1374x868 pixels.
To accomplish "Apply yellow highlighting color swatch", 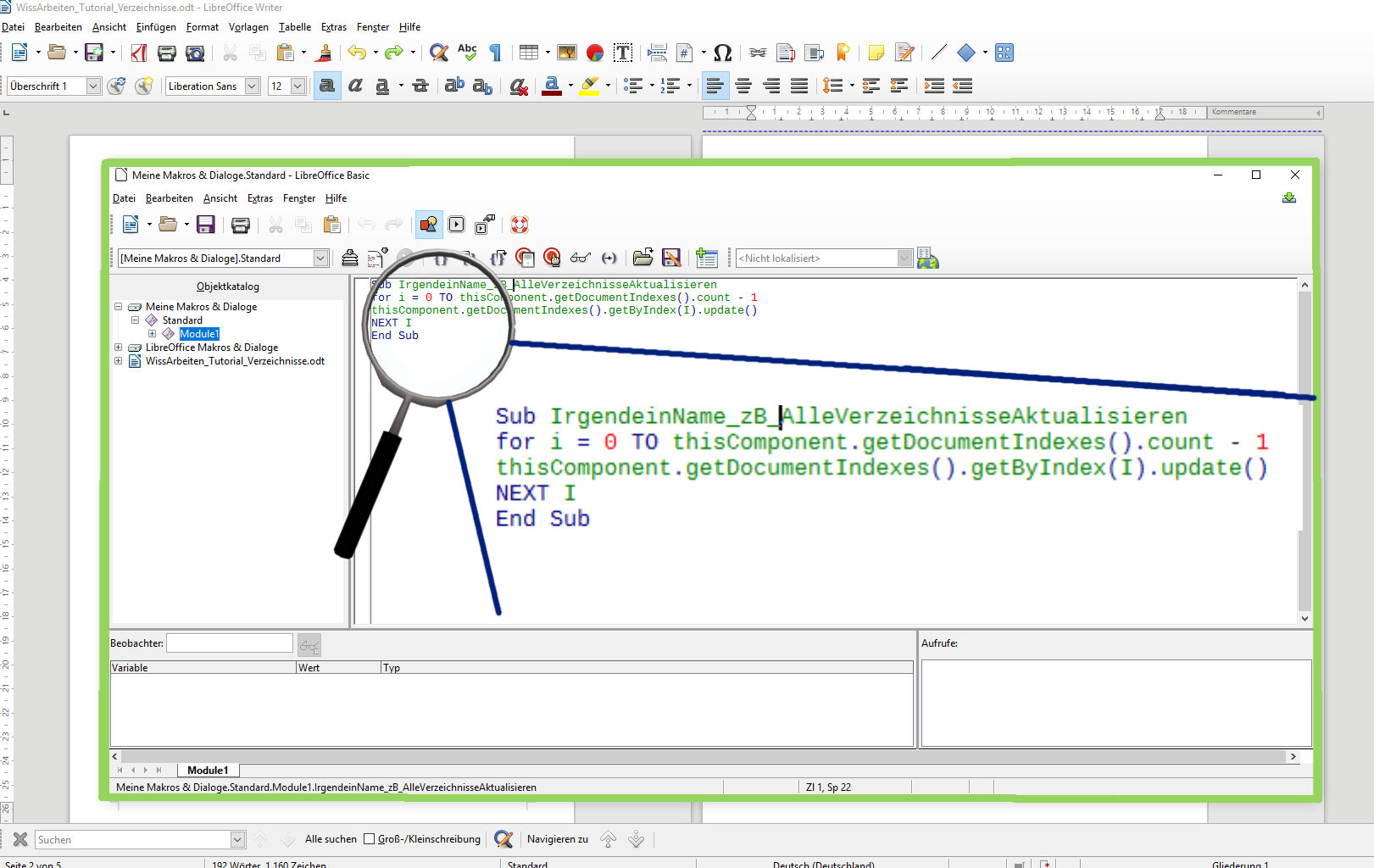I will point(590,86).
